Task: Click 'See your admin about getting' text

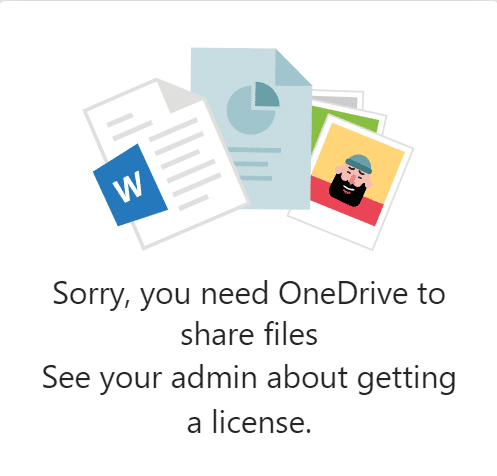Action: coord(249,379)
